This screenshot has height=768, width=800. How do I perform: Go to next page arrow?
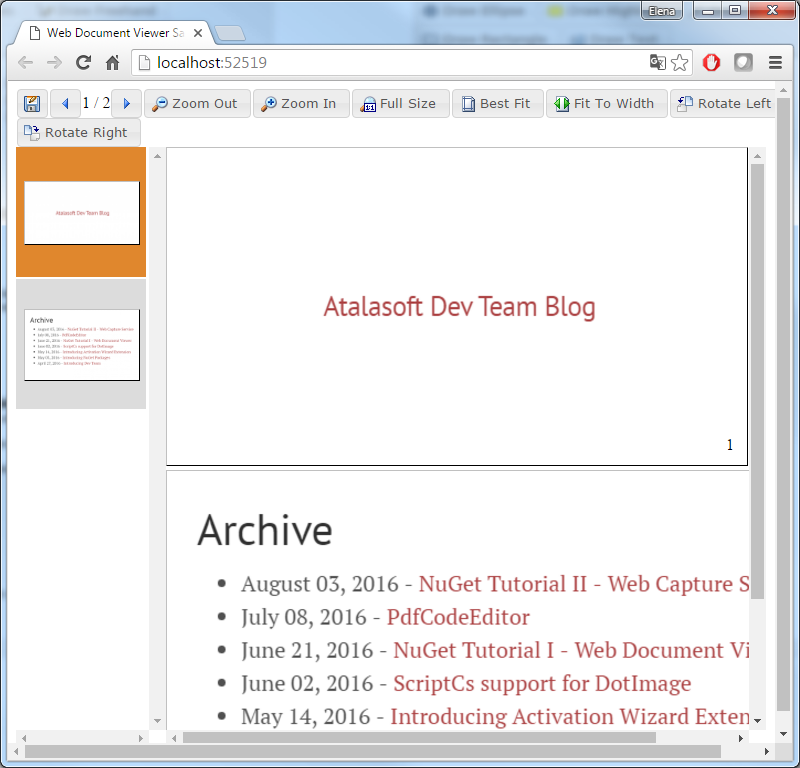pyautogui.click(x=127, y=104)
